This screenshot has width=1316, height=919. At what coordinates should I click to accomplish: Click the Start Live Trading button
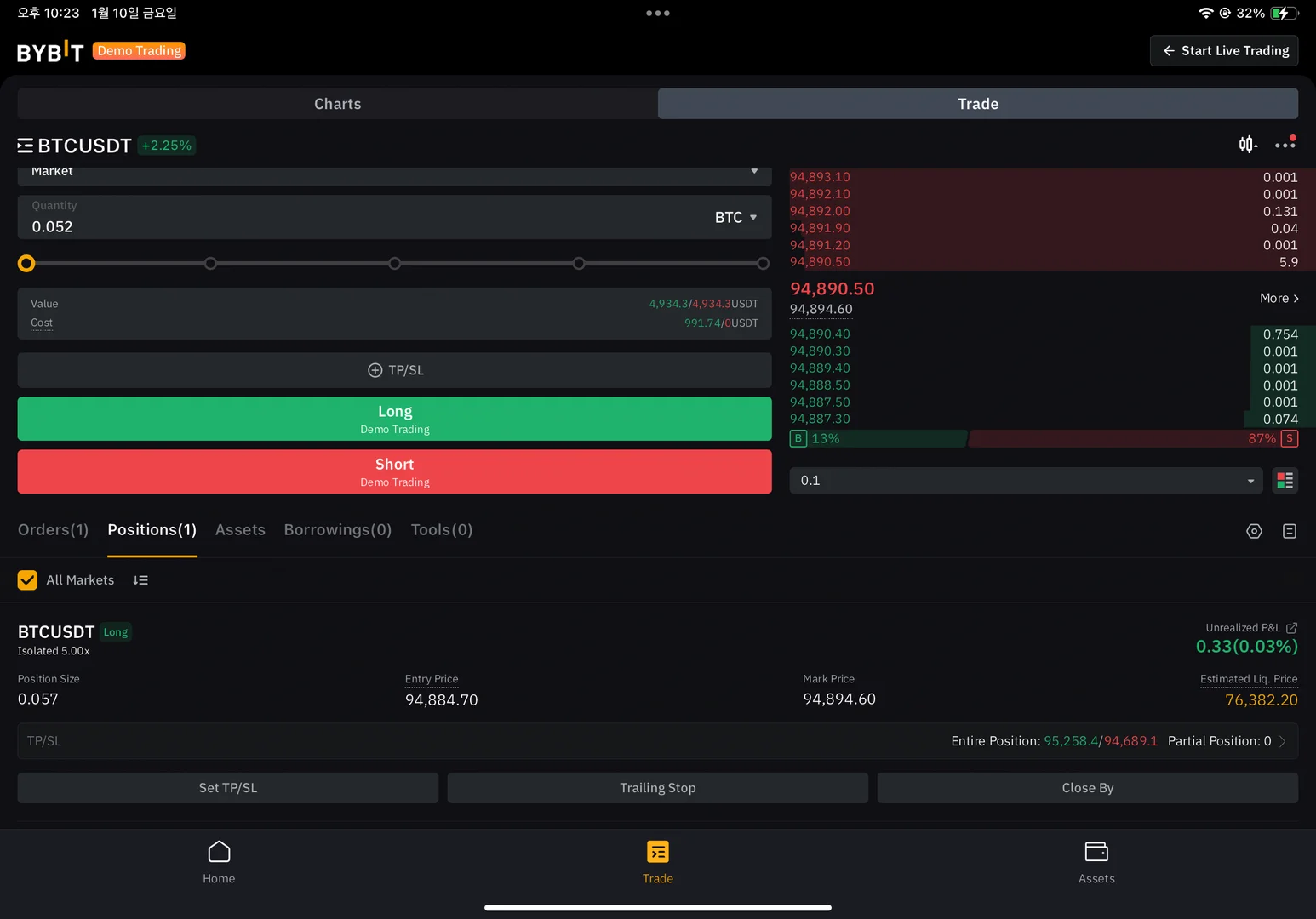pyautogui.click(x=1224, y=51)
